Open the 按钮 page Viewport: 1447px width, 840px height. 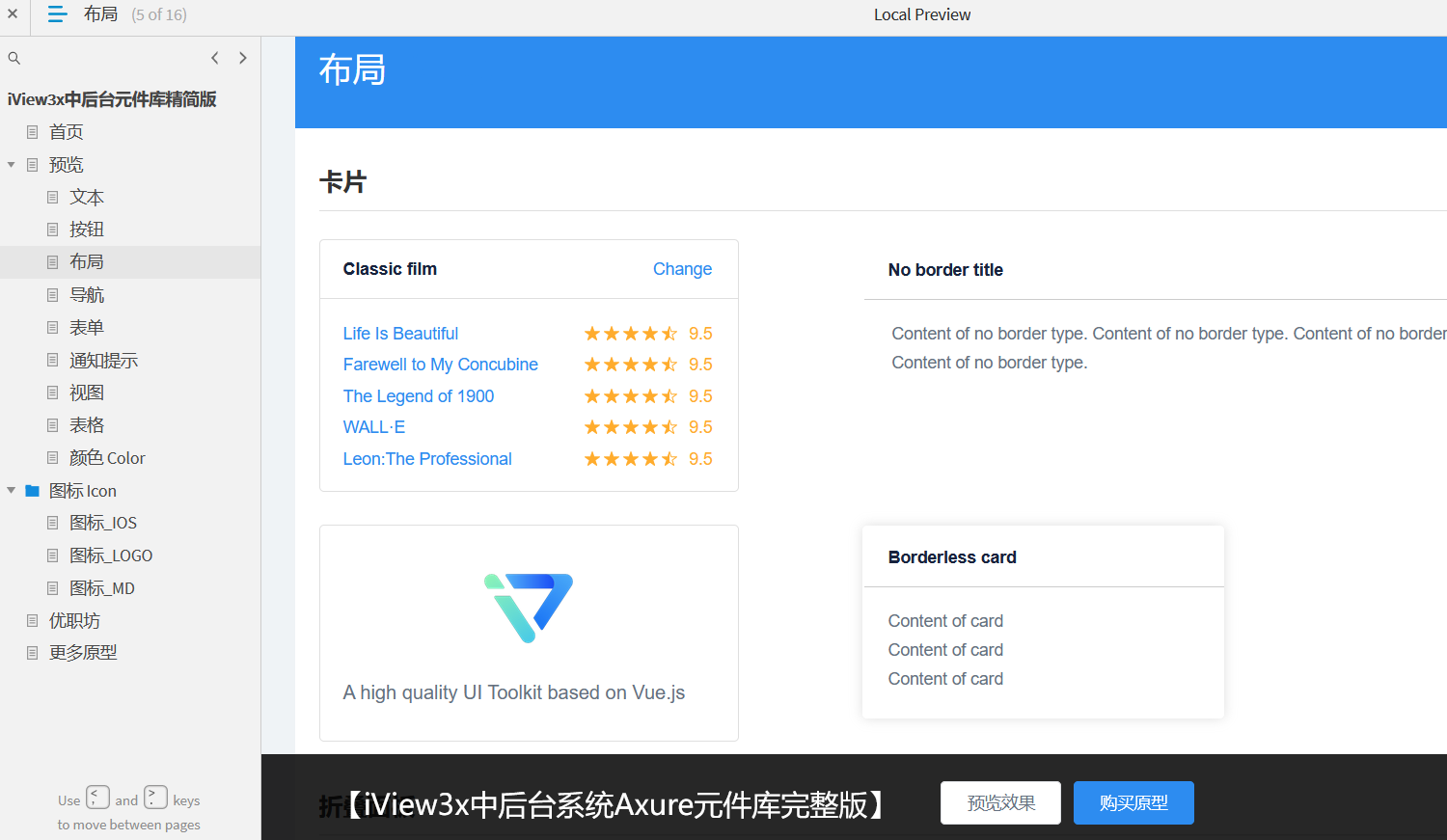(87, 230)
